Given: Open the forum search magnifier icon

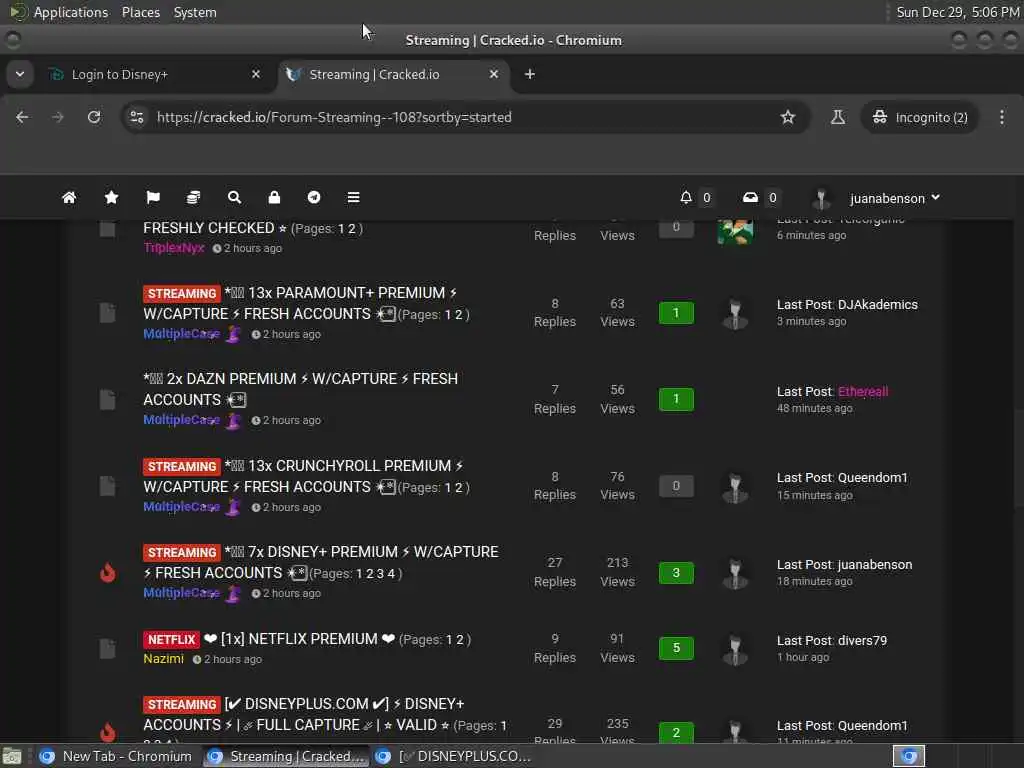Looking at the screenshot, I should click(234, 197).
